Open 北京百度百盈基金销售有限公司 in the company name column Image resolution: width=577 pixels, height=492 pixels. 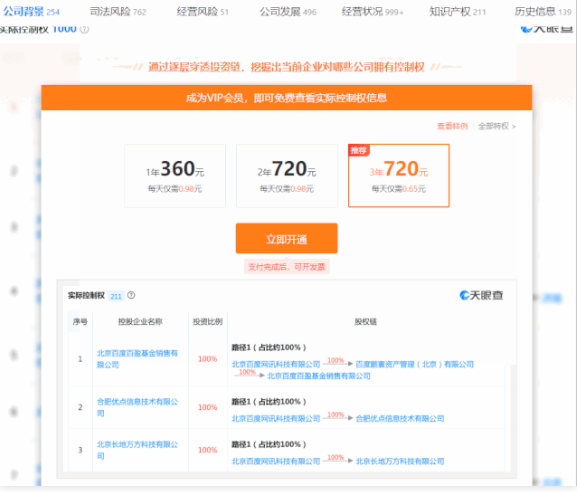(137, 359)
